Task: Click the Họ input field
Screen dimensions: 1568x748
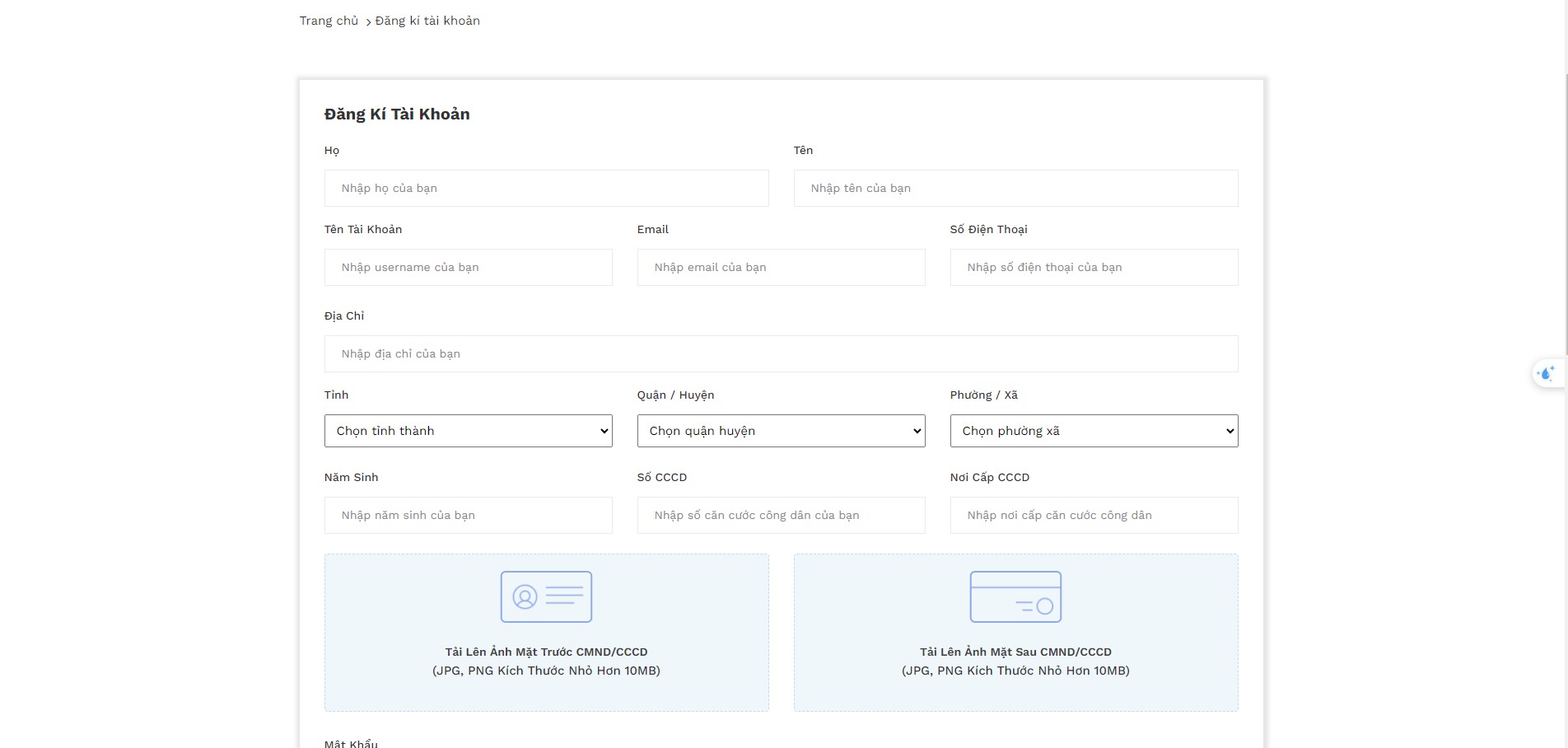Action: pos(546,188)
